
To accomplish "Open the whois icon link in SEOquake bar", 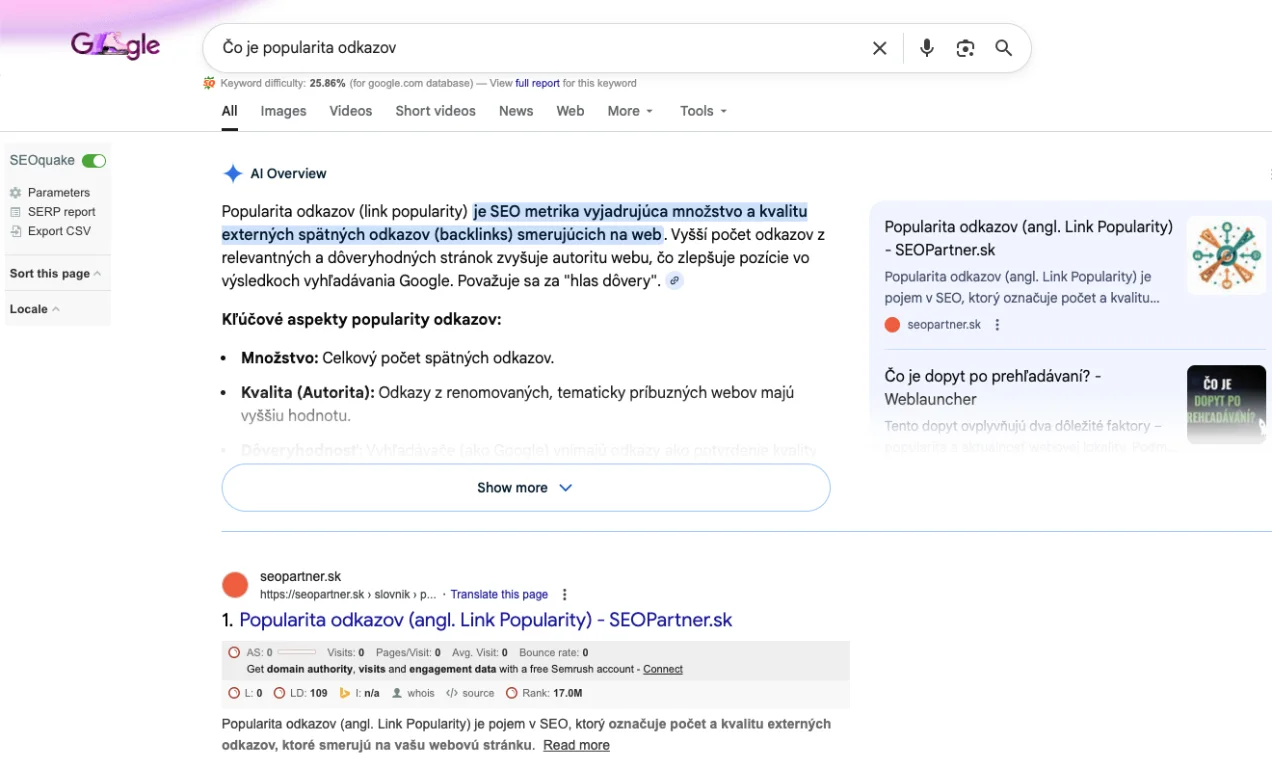I will click(x=413, y=693).
